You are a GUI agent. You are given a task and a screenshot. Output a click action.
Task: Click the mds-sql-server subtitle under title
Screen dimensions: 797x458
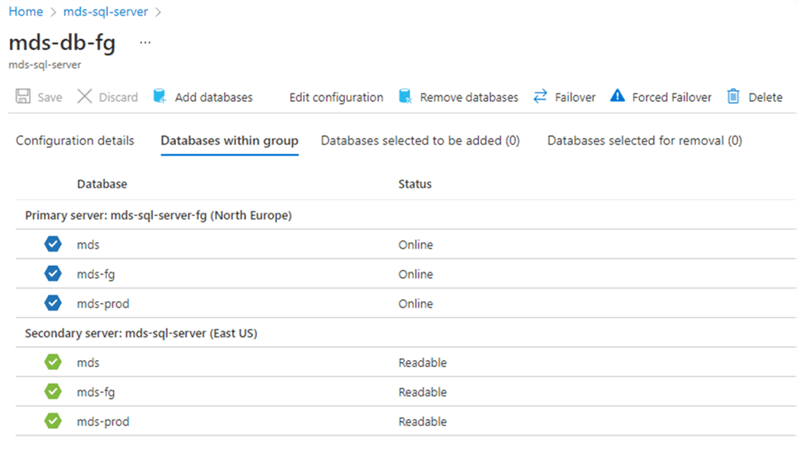[45, 65]
